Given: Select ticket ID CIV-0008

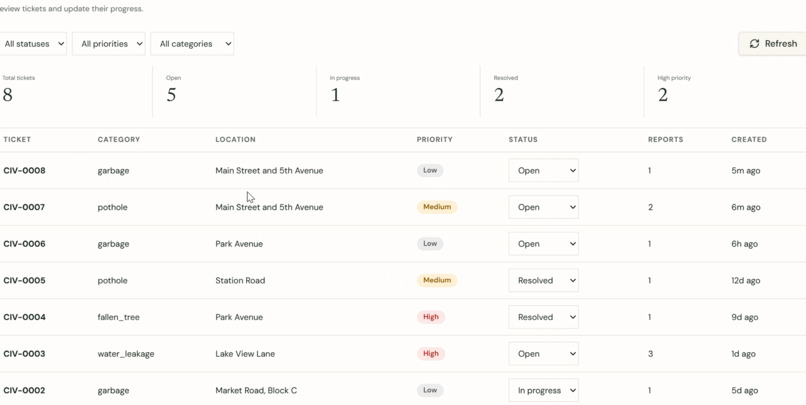Looking at the screenshot, I should (x=24, y=171).
